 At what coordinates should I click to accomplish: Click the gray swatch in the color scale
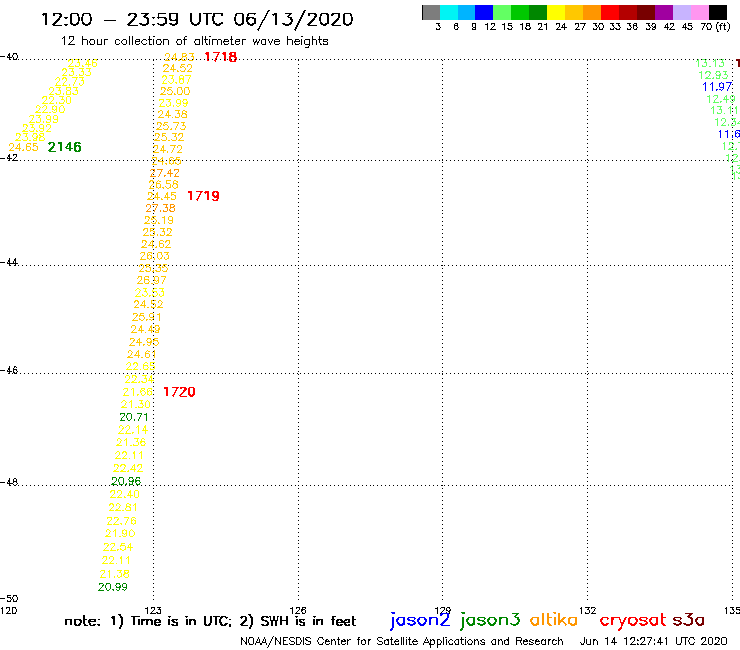pos(431,12)
